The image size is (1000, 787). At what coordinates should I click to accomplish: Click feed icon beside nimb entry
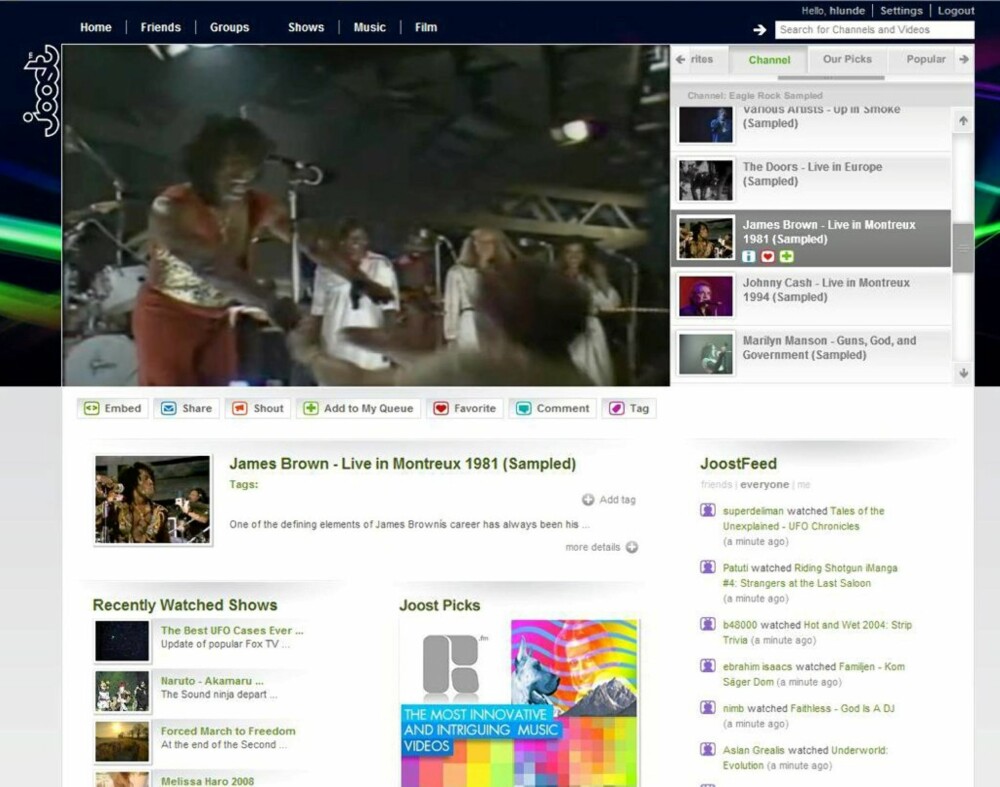(708, 707)
